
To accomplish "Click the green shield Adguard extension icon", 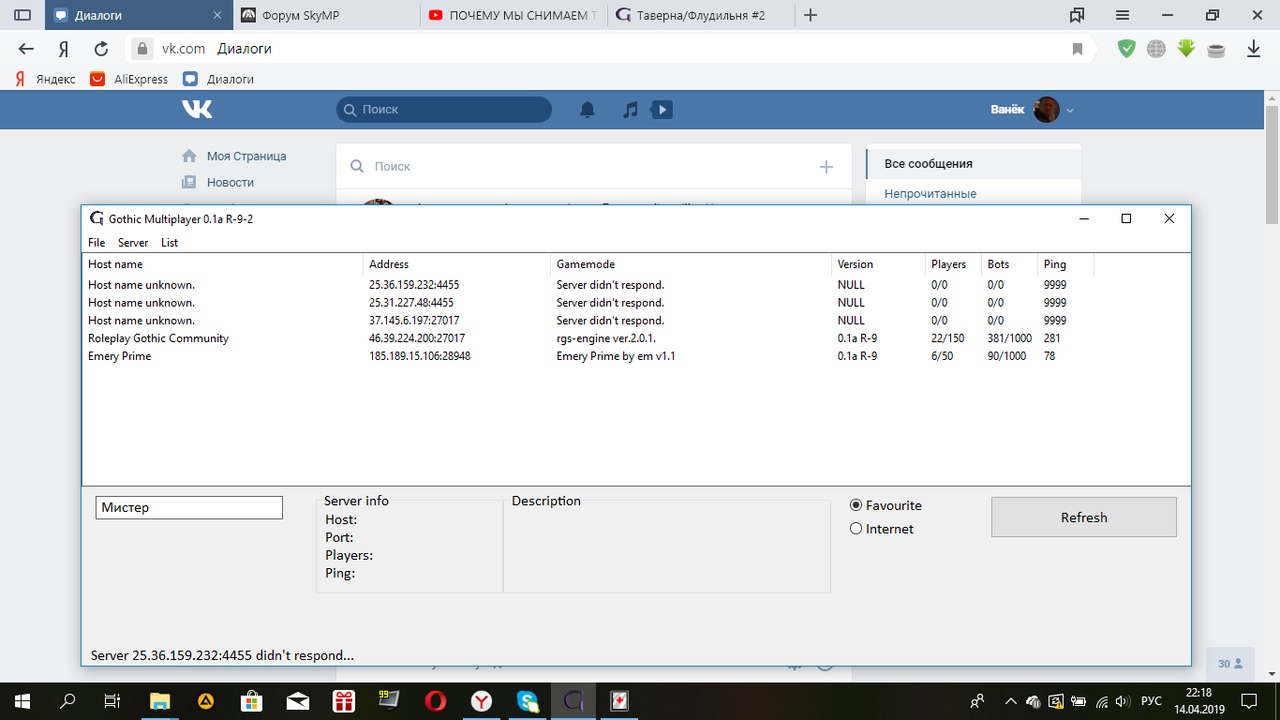I will 1127,48.
